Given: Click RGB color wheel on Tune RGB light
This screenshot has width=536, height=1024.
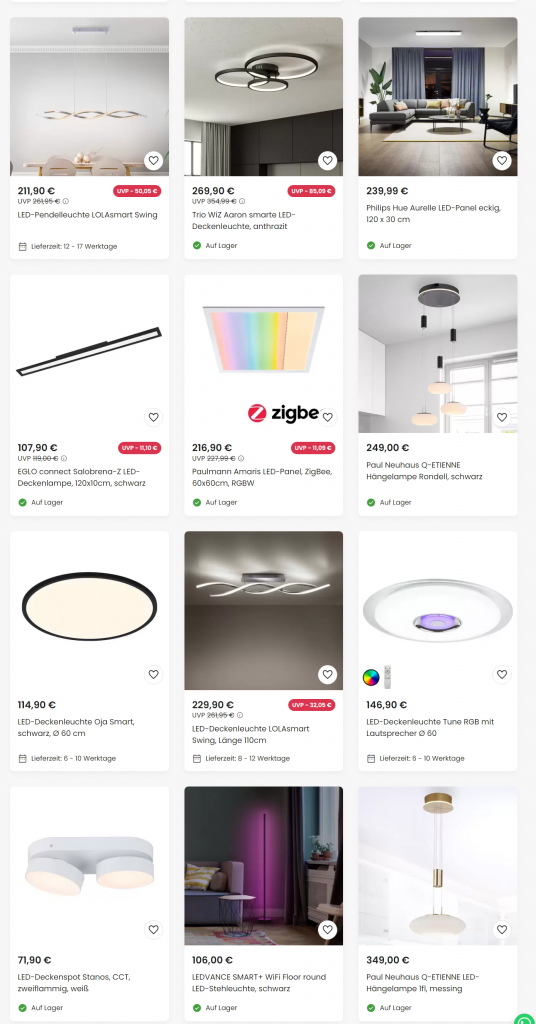Looking at the screenshot, I should pyautogui.click(x=371, y=677).
